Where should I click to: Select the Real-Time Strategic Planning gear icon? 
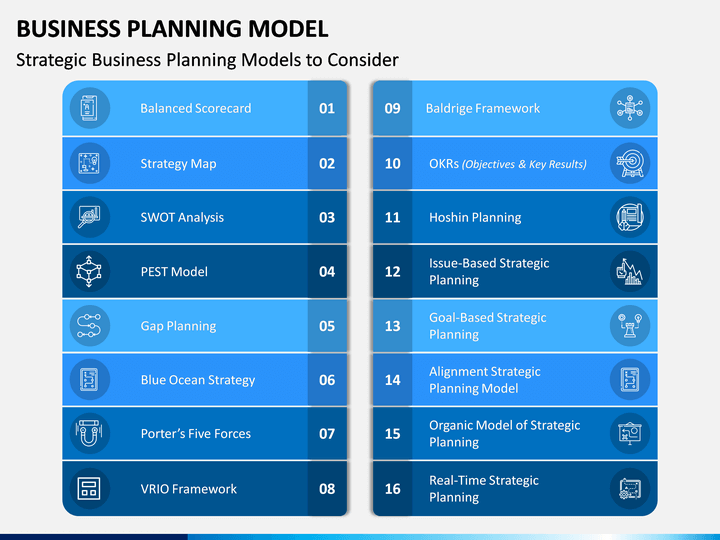[630, 488]
